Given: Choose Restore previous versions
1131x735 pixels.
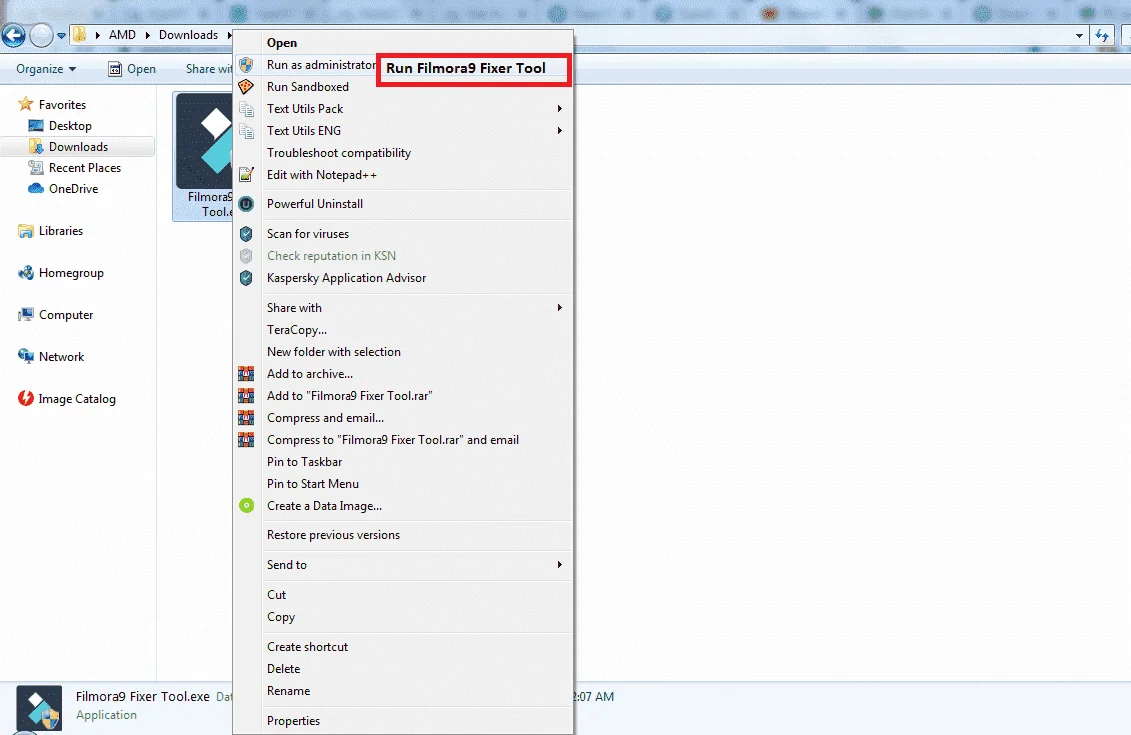Looking at the screenshot, I should [x=402, y=535].
